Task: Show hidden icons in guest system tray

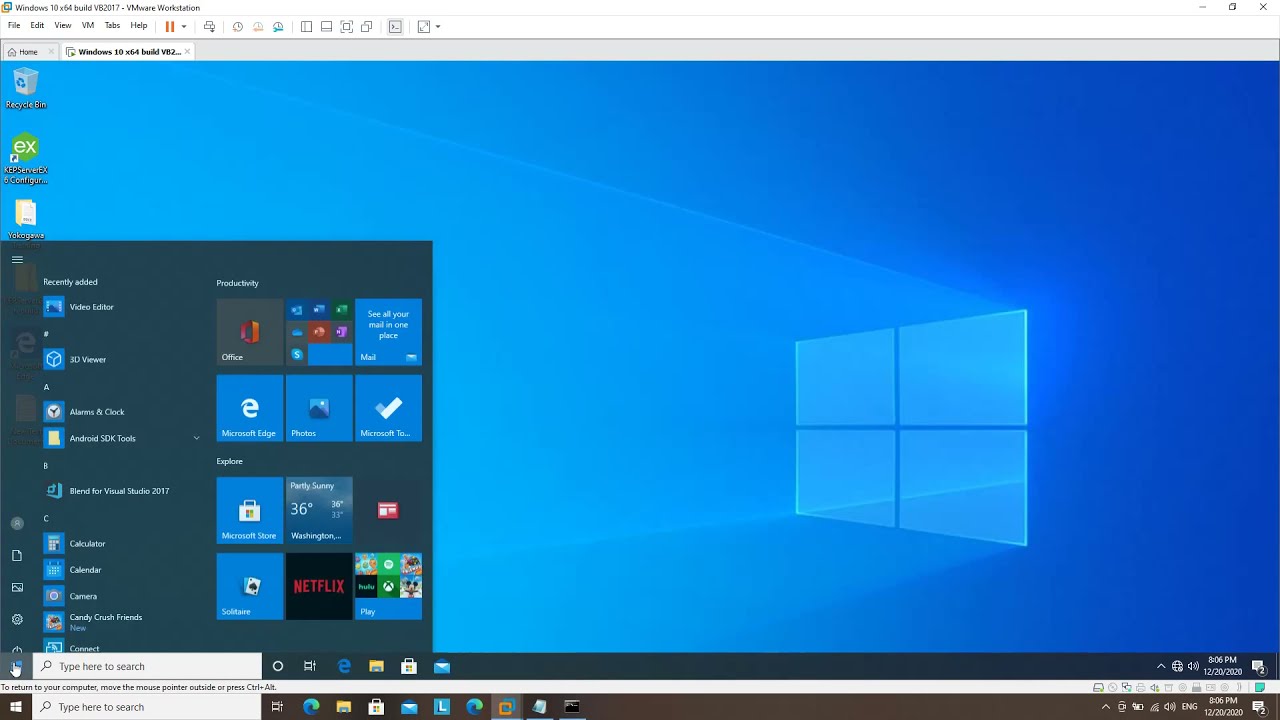Action: 1160,666
